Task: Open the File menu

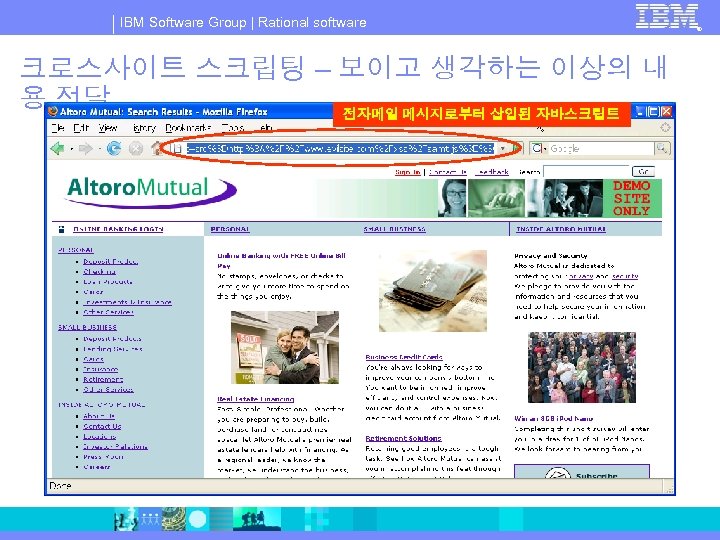Action: 58,128
